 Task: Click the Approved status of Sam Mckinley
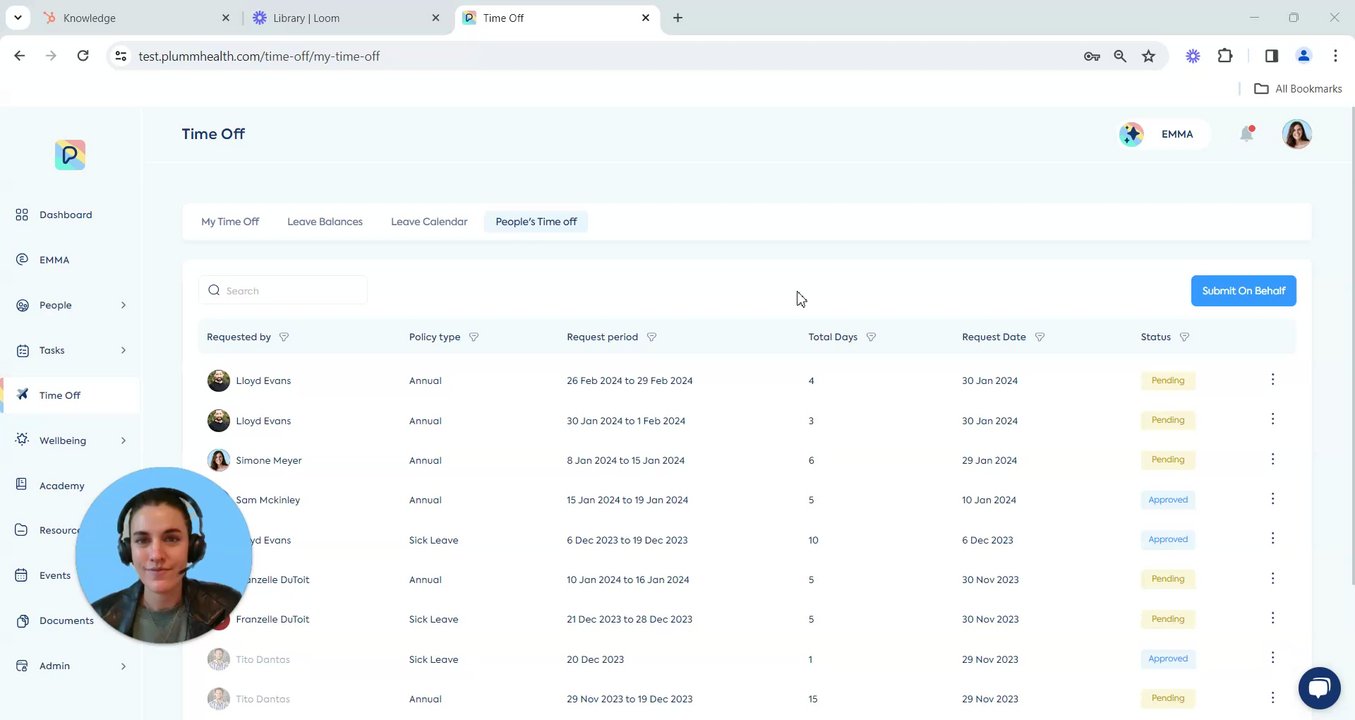[x=1168, y=500]
